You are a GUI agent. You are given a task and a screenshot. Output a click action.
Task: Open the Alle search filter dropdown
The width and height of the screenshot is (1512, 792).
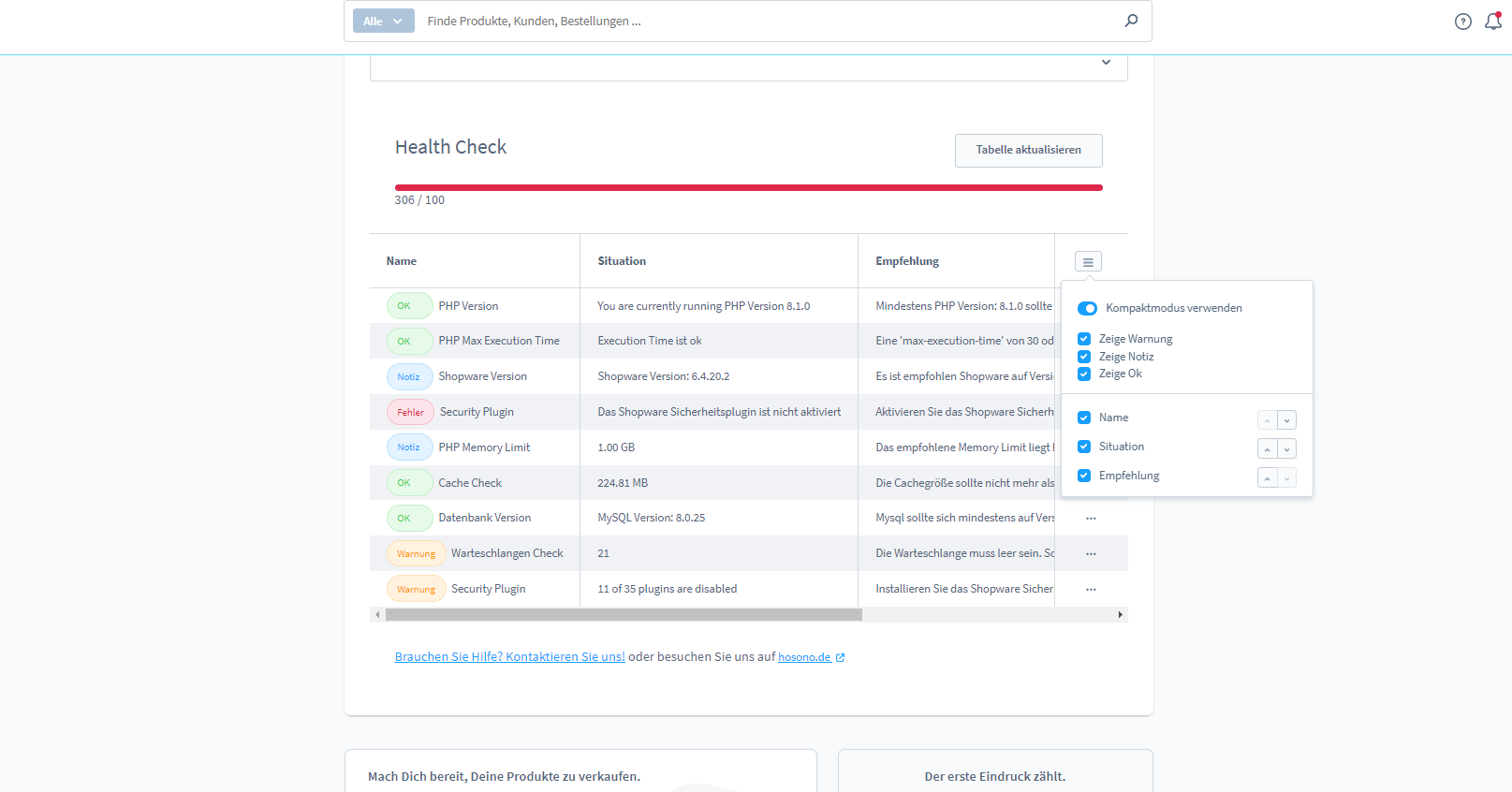pos(384,21)
